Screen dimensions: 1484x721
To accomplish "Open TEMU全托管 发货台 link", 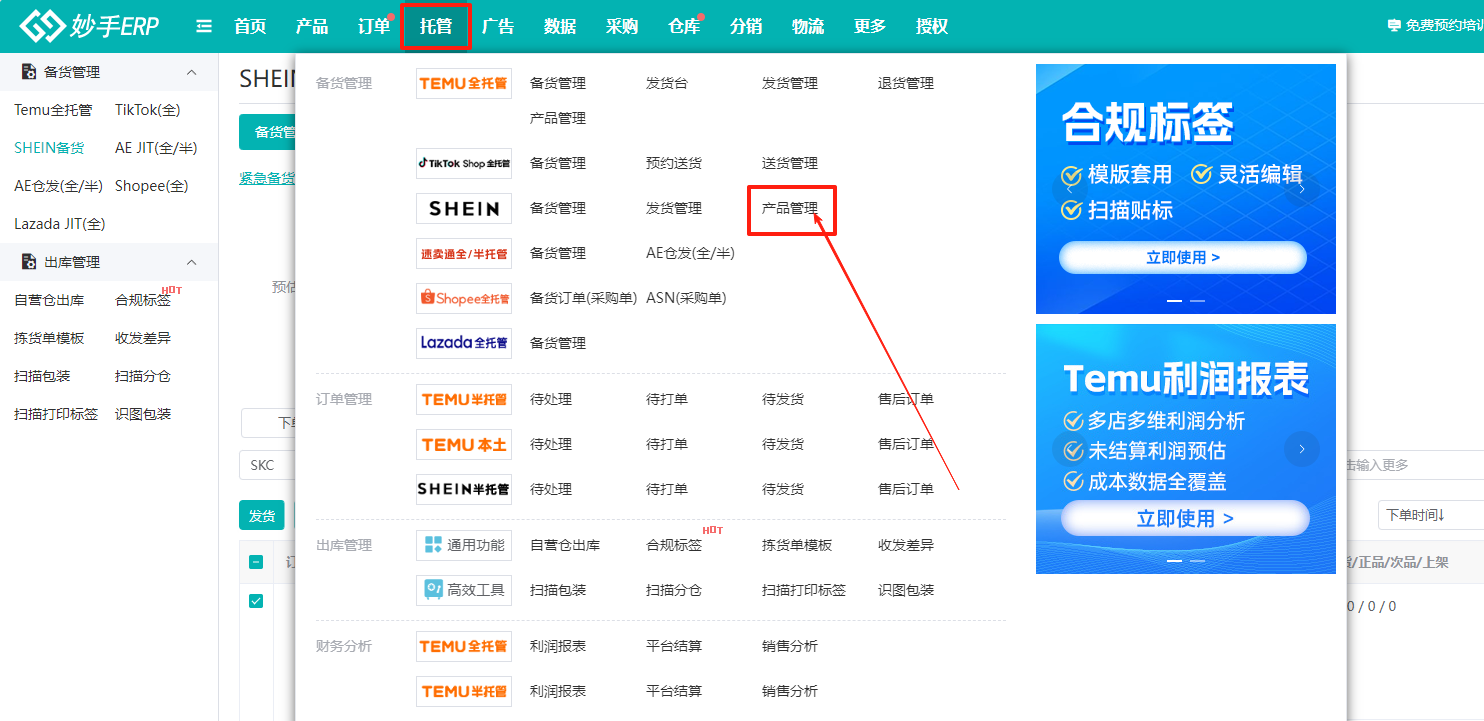I will tap(667, 83).
